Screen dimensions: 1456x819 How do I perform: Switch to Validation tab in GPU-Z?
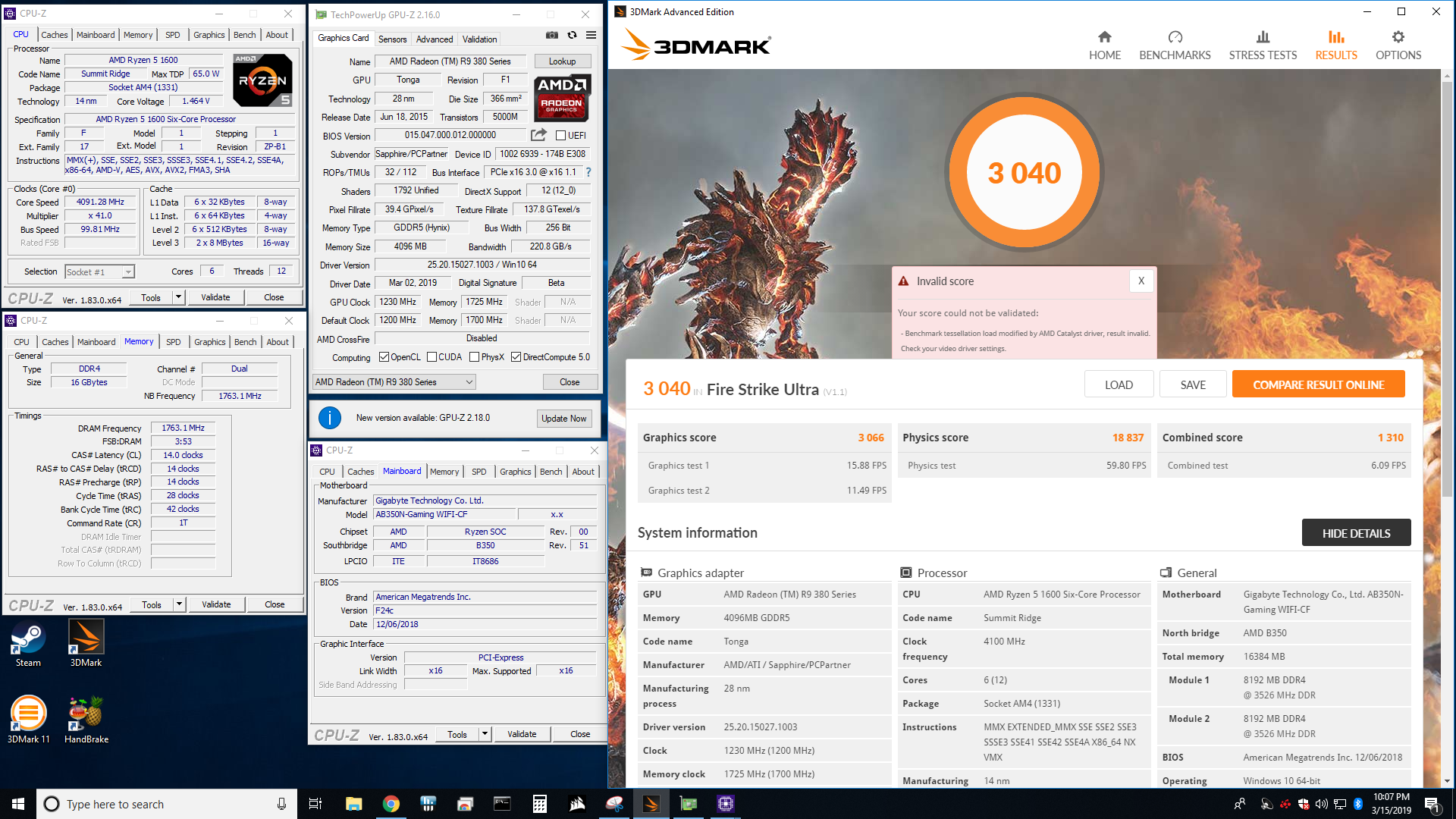click(479, 39)
